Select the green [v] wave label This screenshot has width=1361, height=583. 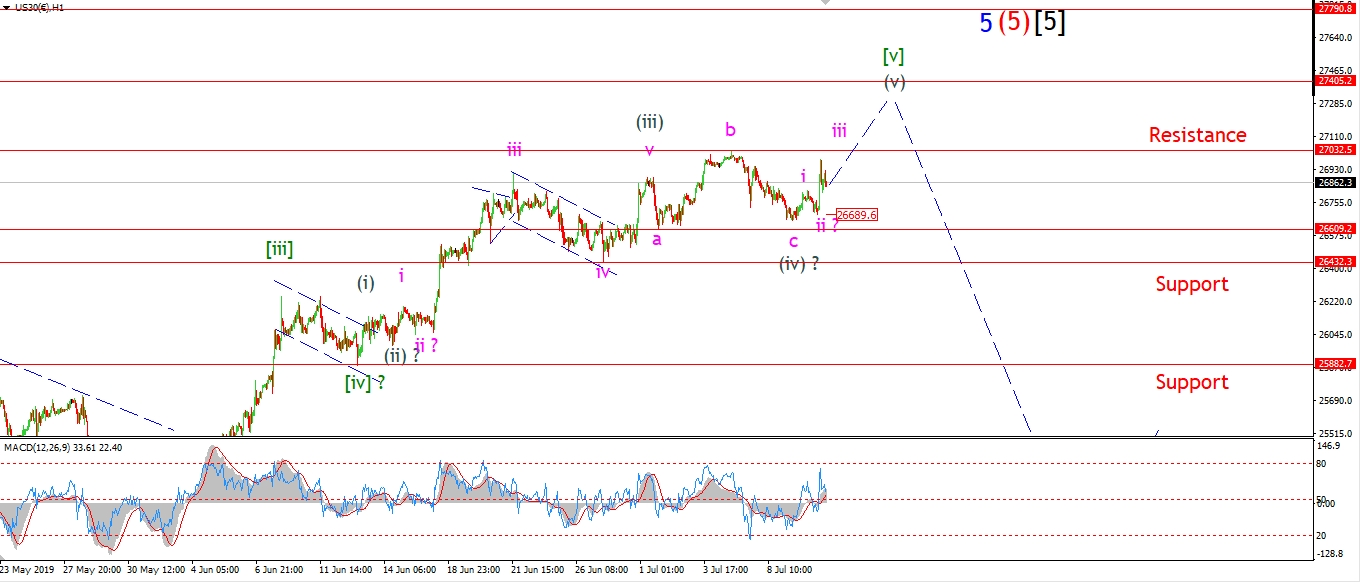tap(893, 57)
